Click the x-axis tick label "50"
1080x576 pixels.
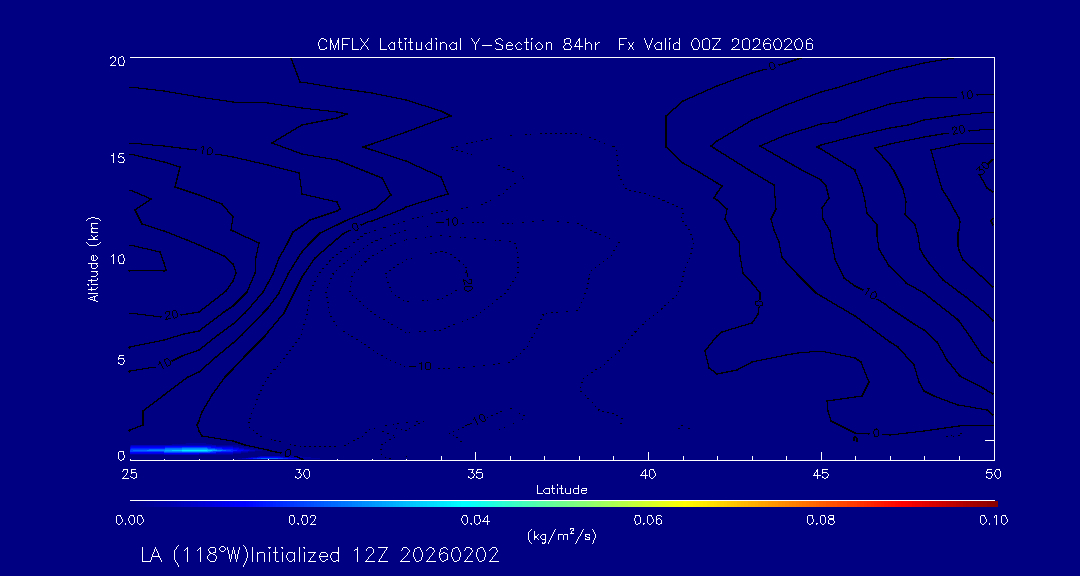coord(994,474)
